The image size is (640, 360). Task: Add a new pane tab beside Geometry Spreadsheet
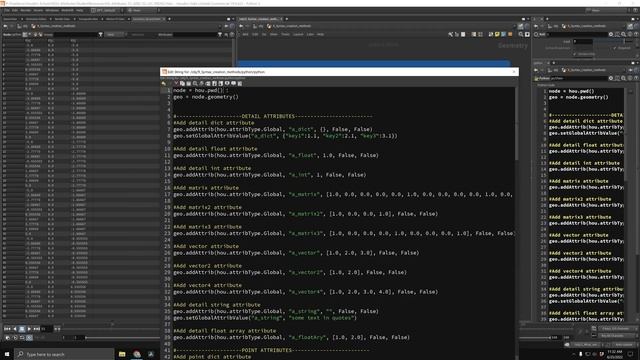click(x=169, y=19)
